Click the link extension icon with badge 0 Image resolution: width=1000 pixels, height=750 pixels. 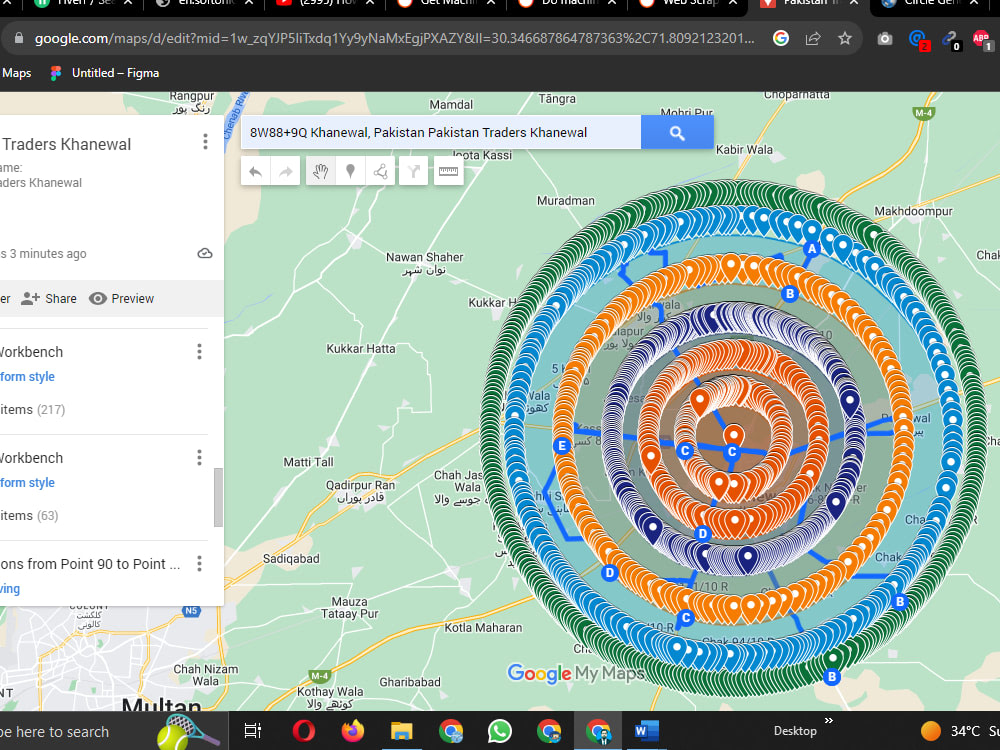point(951,40)
